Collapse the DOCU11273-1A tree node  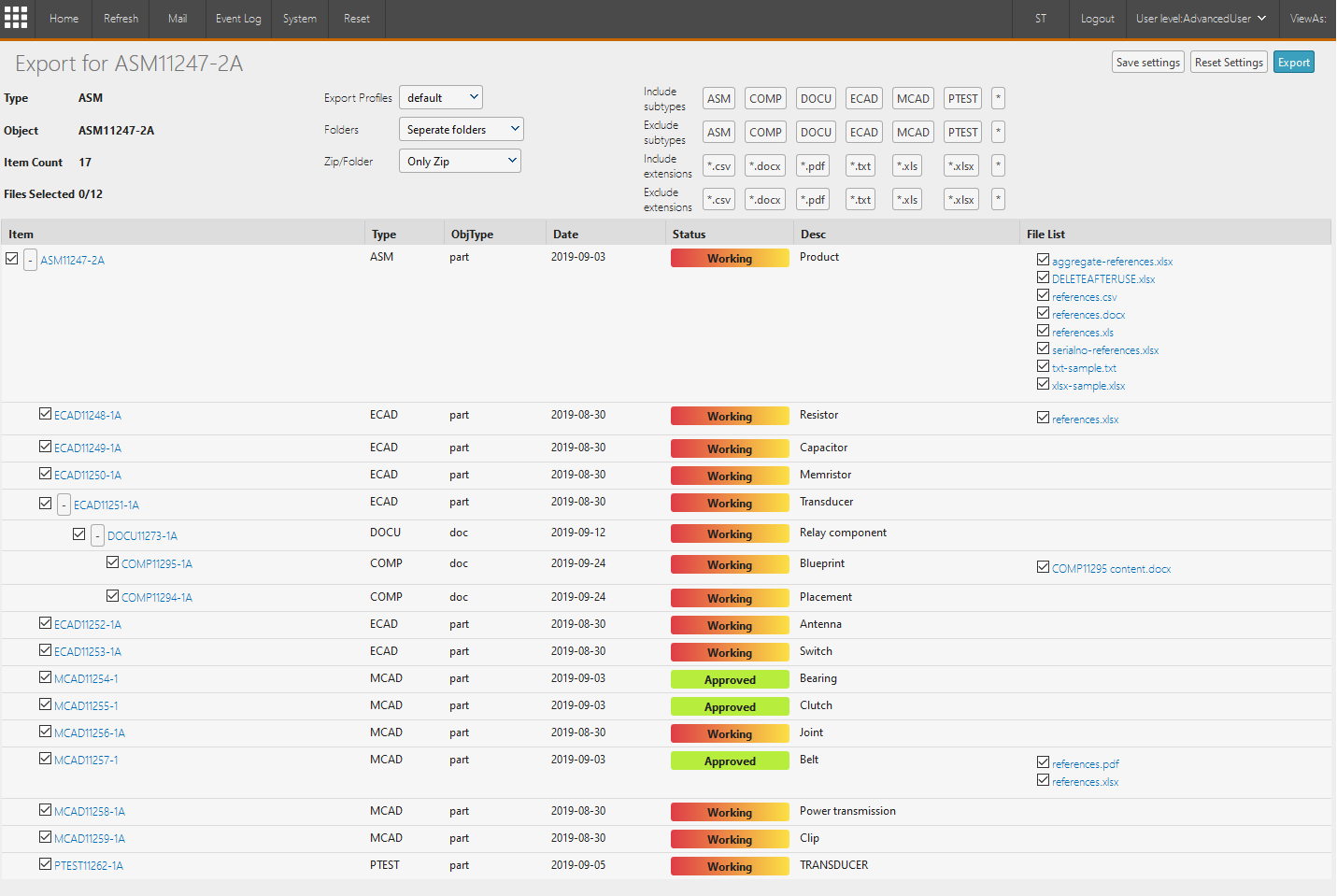97,535
